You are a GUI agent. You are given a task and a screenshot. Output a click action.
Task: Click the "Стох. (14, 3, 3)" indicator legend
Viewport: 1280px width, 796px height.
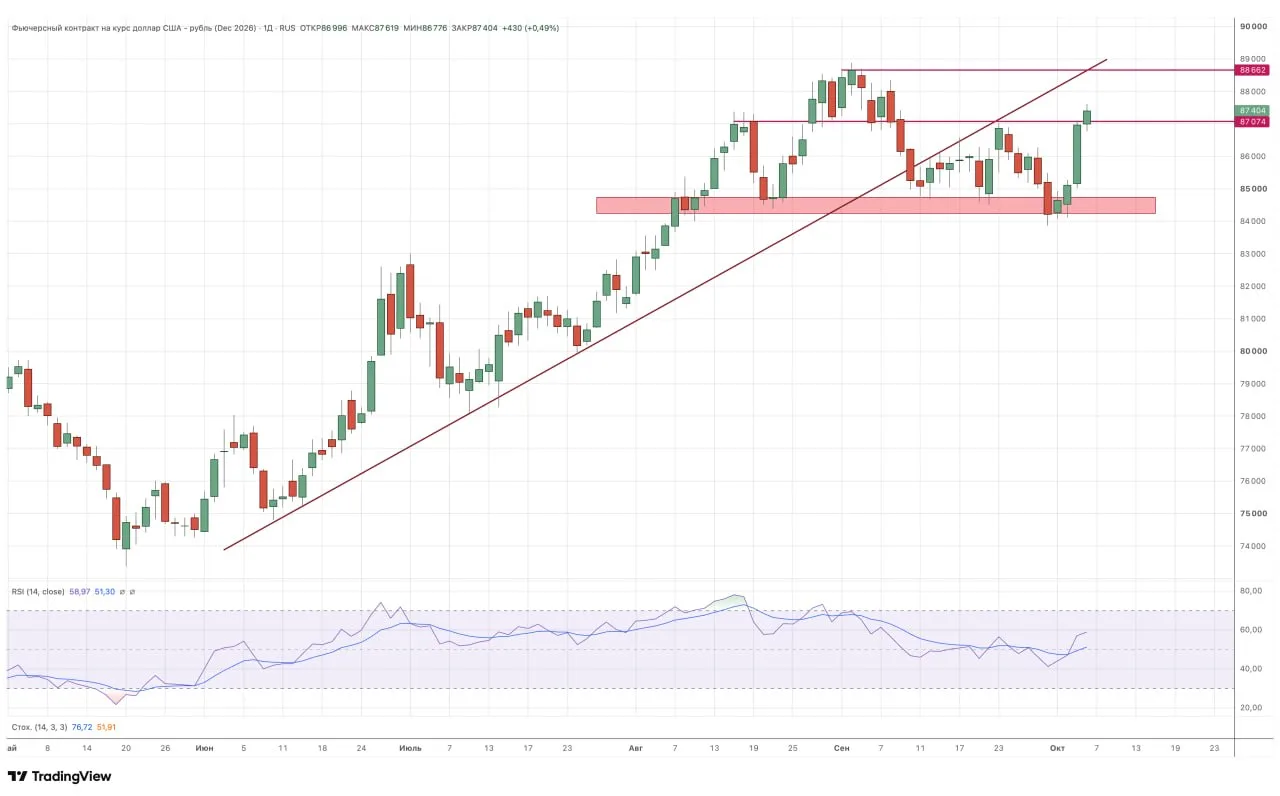pyautogui.click(x=38, y=727)
